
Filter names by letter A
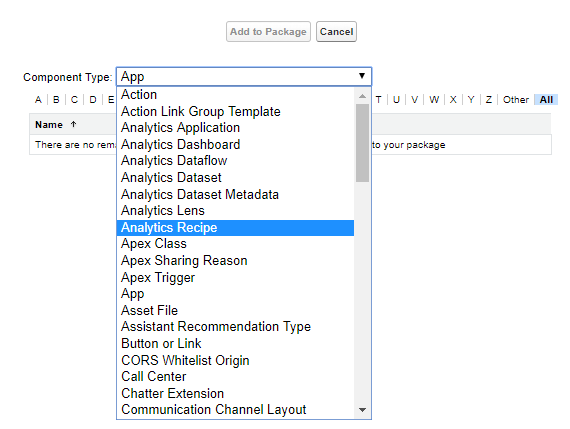38,100
